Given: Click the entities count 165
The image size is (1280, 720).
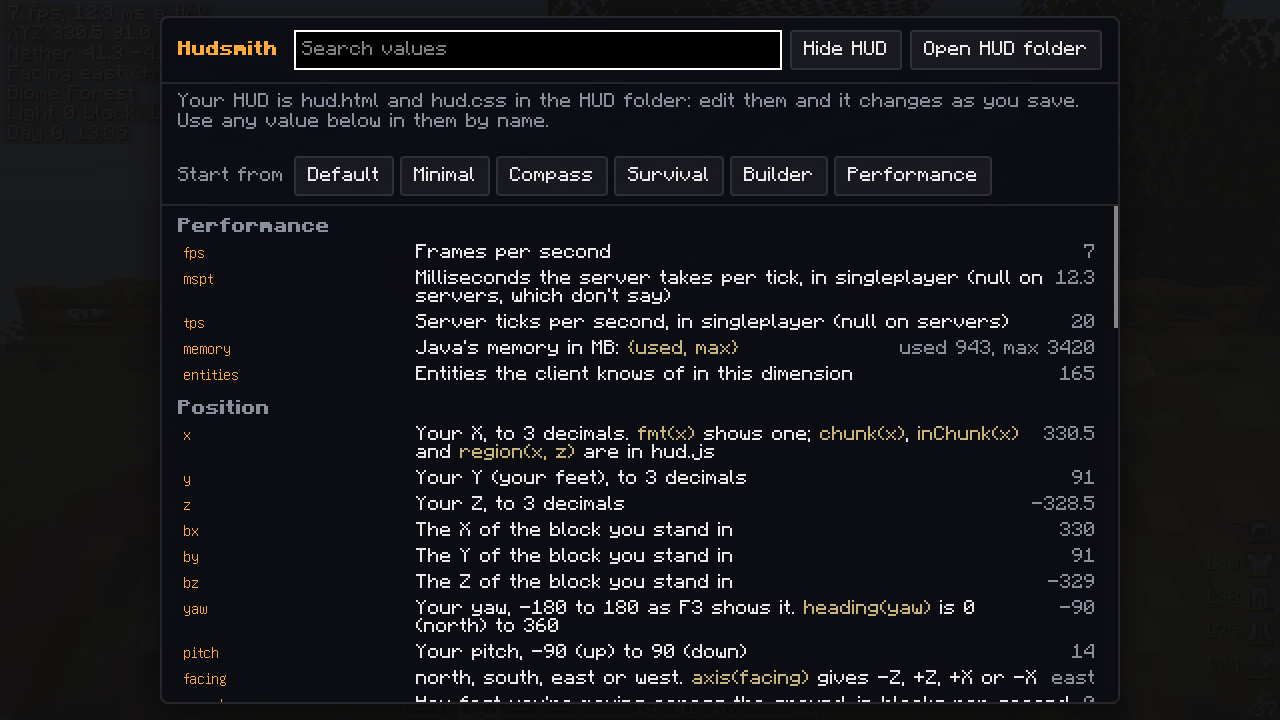Looking at the screenshot, I should pyautogui.click(x=1077, y=374).
